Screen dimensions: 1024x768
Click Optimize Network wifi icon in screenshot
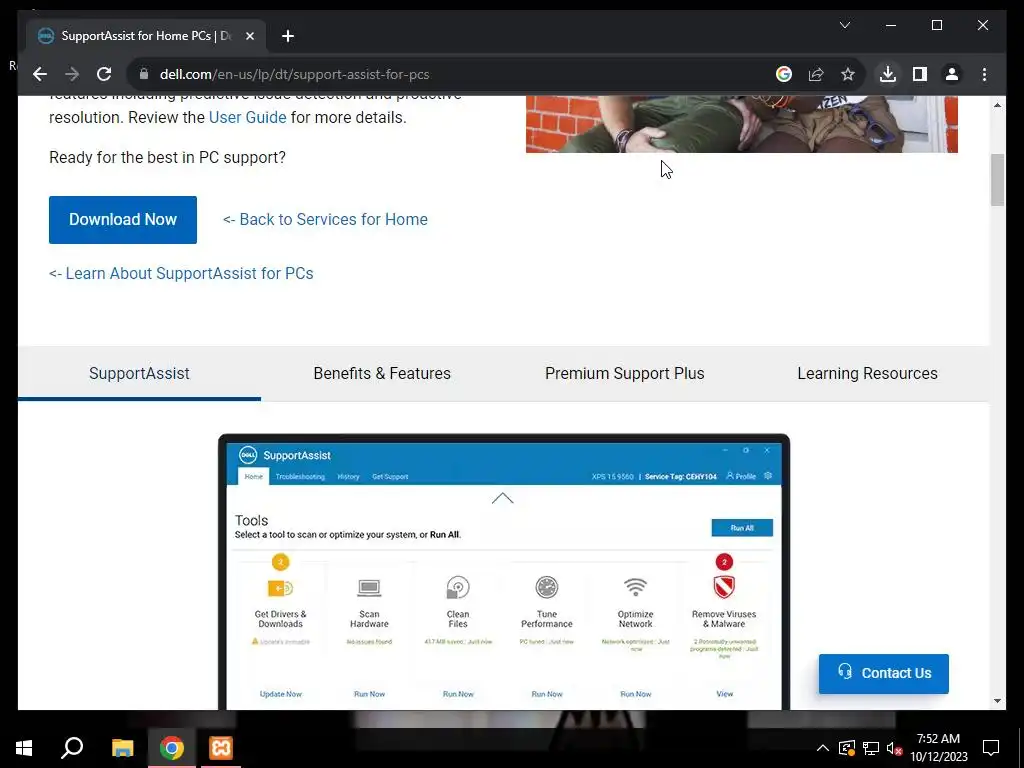(635, 587)
